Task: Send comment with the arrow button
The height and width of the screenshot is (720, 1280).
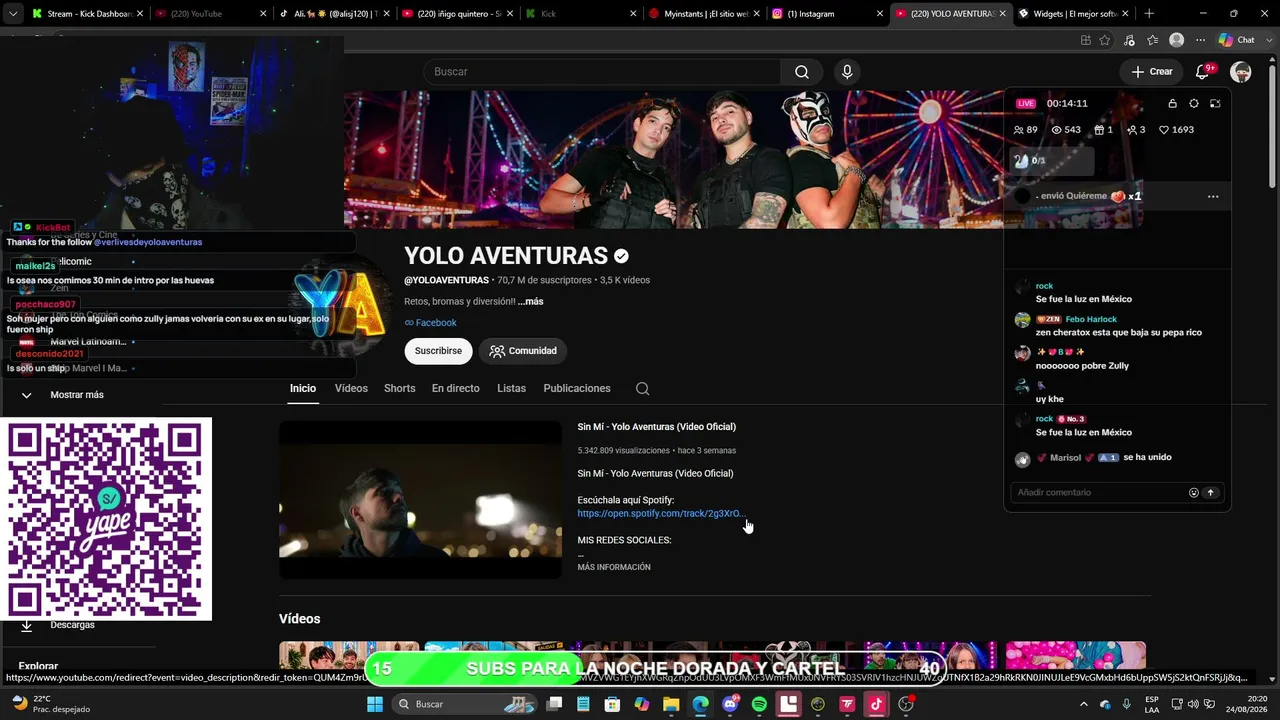Action: pos(1210,492)
